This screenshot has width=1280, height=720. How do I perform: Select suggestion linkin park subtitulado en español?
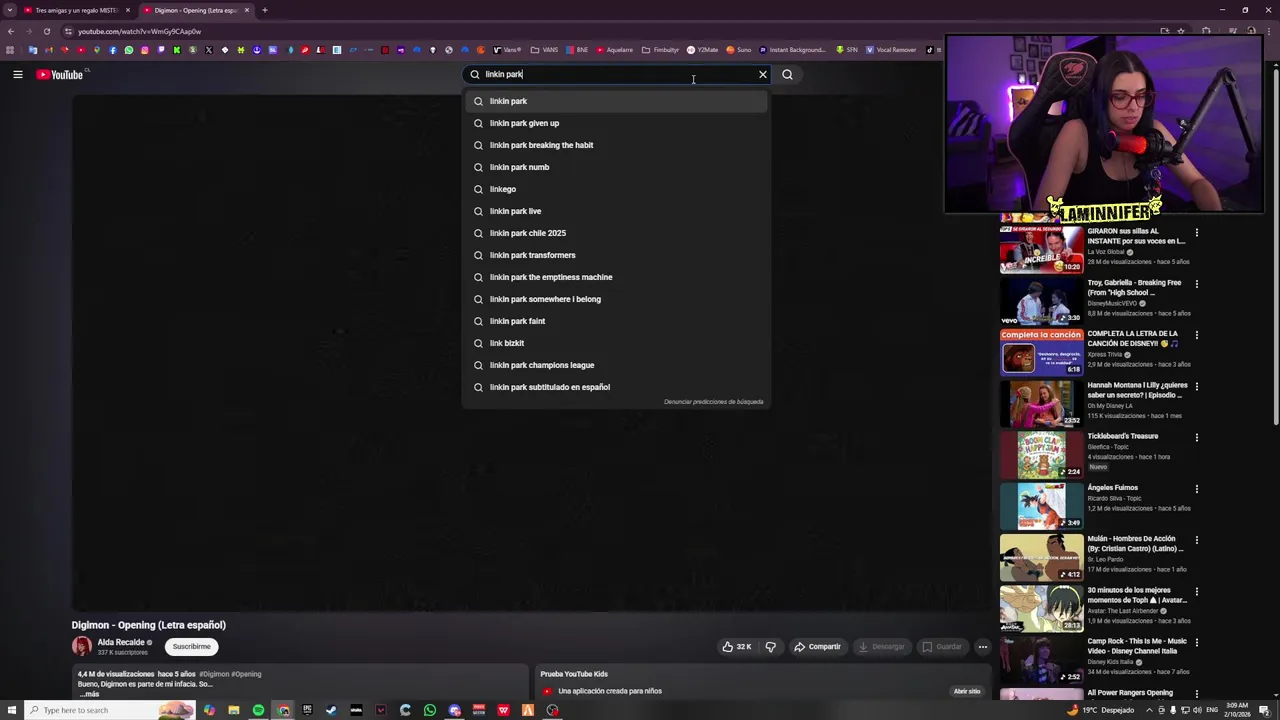(615, 387)
